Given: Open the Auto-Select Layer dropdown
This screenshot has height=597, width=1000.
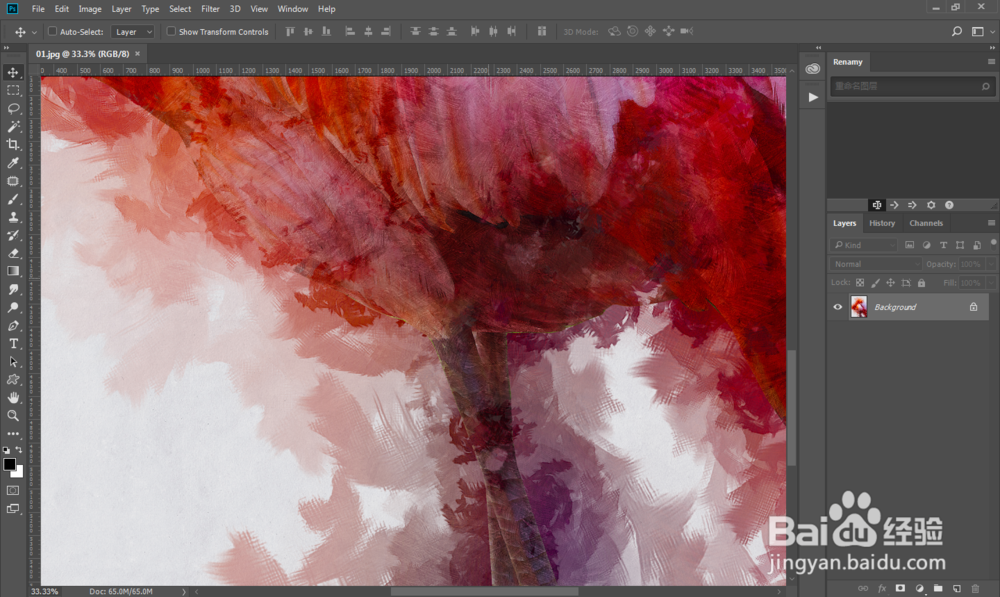Looking at the screenshot, I should (133, 31).
